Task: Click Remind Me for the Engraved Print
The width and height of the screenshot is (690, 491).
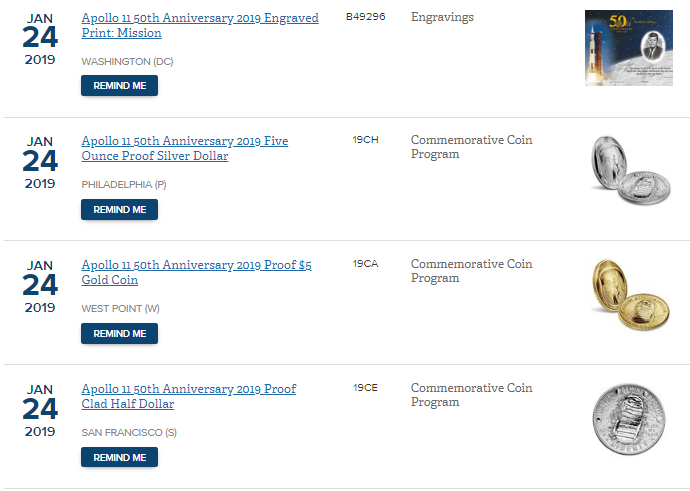Action: point(119,85)
